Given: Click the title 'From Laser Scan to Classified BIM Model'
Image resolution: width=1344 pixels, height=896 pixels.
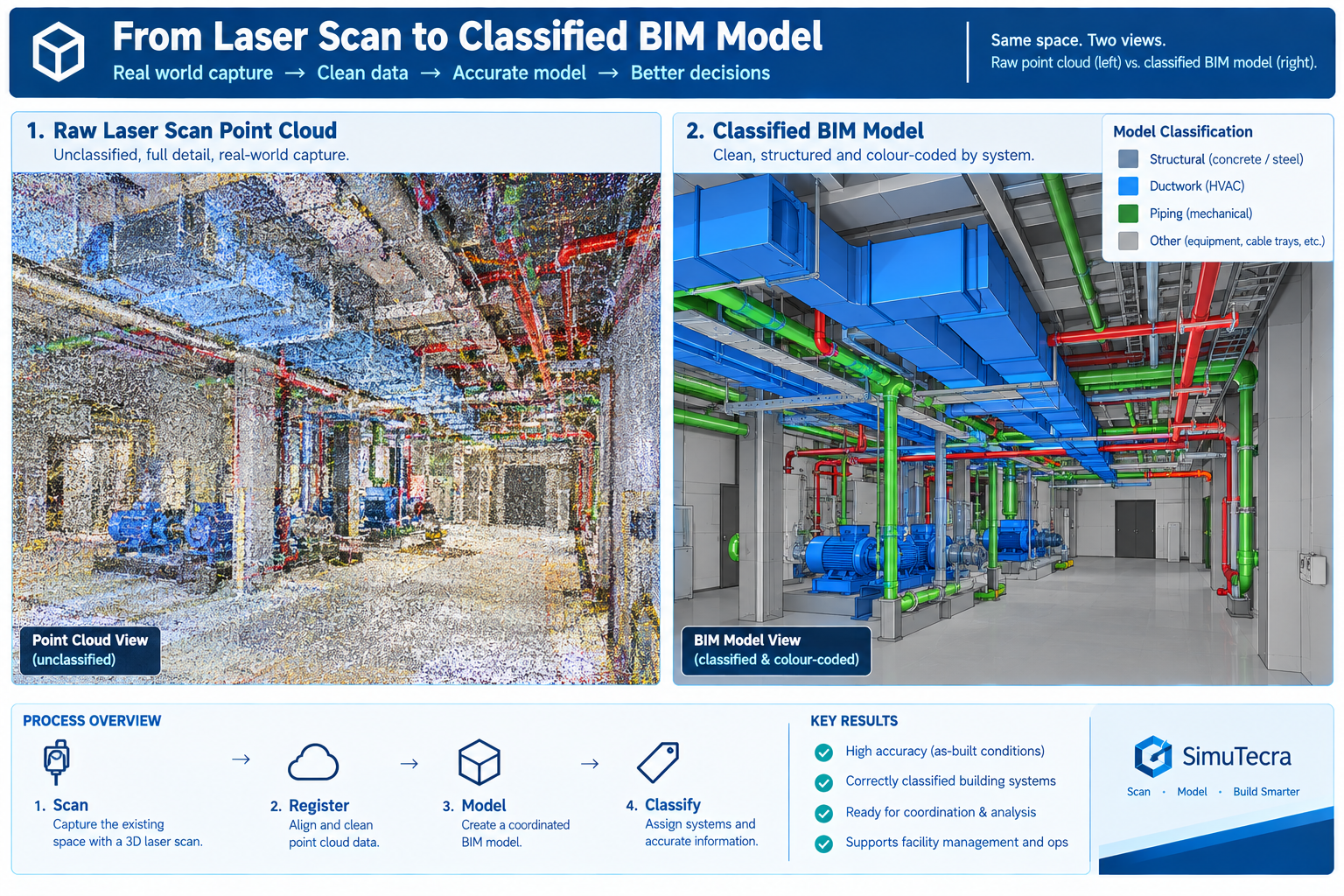Looking at the screenshot, I should (467, 37).
